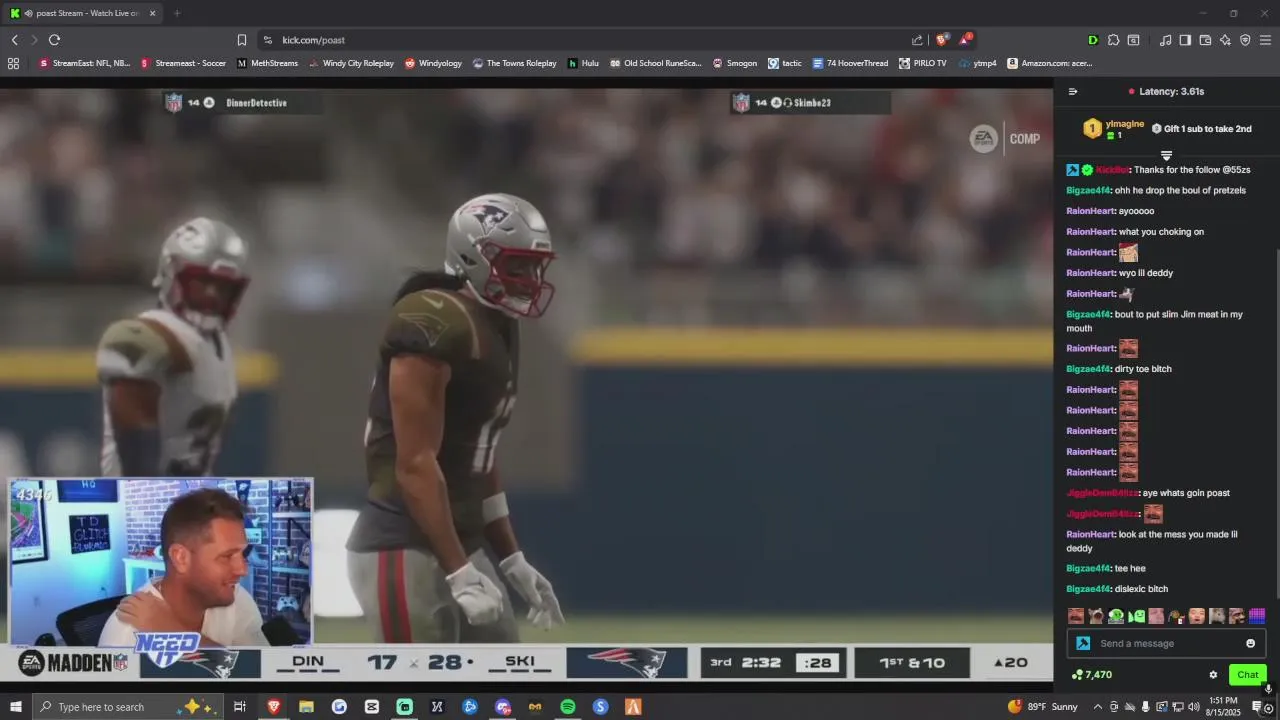The height and width of the screenshot is (720, 1280).
Task: Toggle the browser sidebar panel icon
Action: [x=1185, y=40]
